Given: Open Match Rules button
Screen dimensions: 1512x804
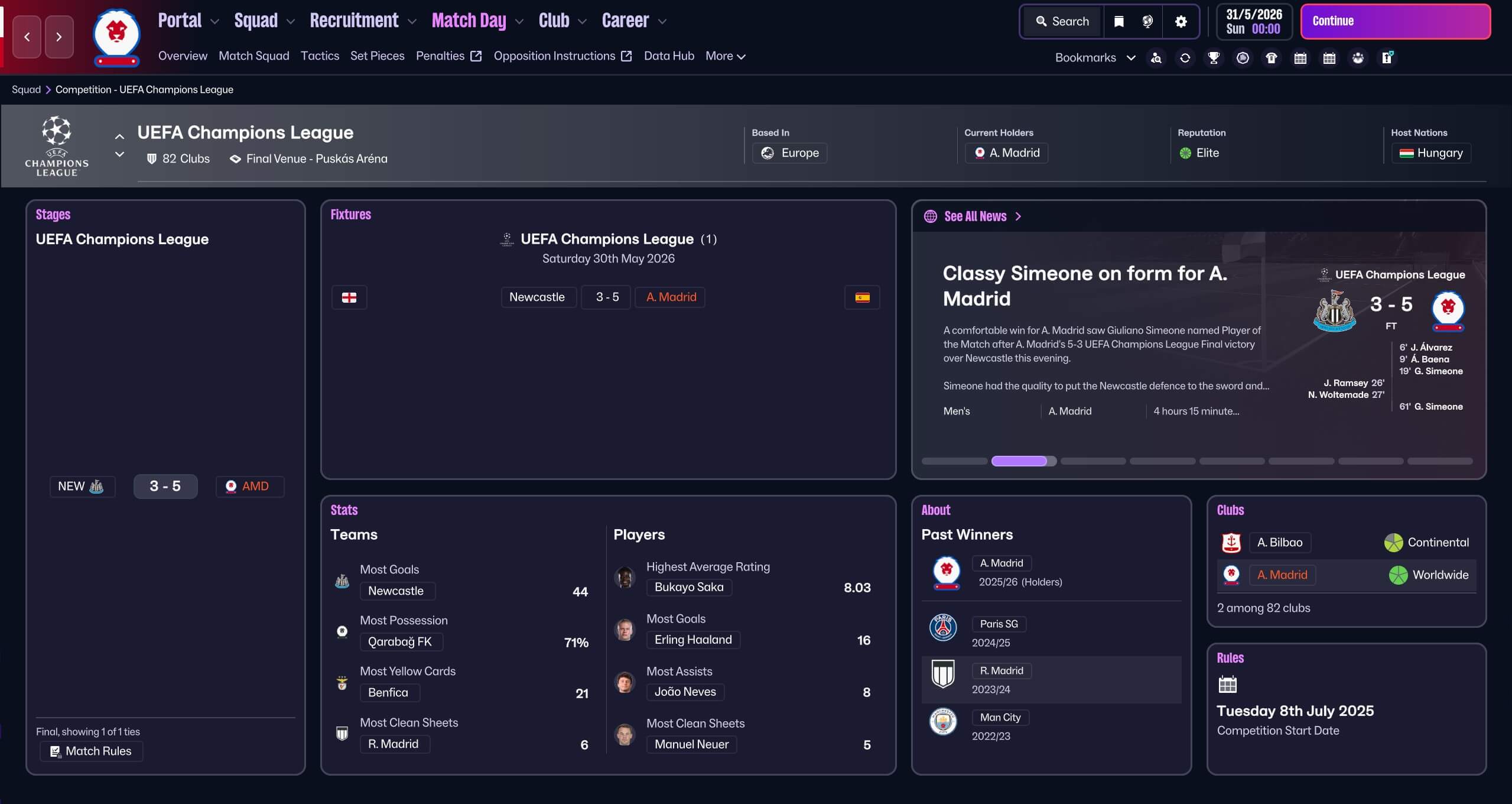Looking at the screenshot, I should (x=92, y=751).
